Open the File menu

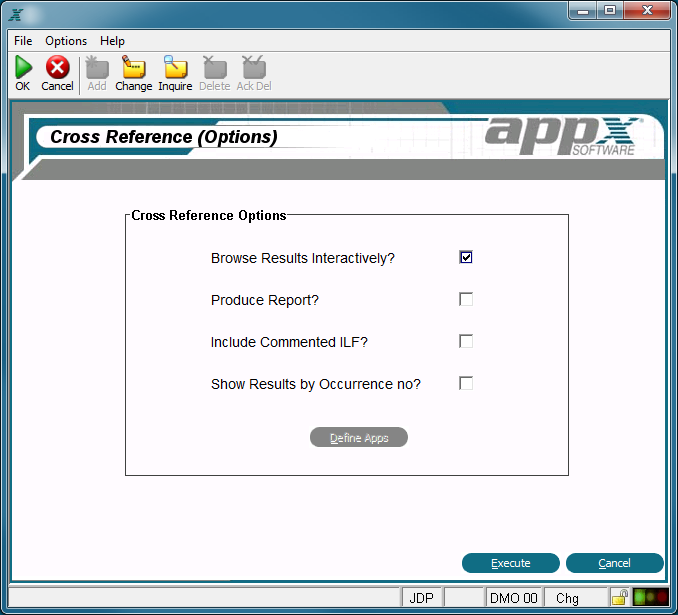pyautogui.click(x=23, y=41)
